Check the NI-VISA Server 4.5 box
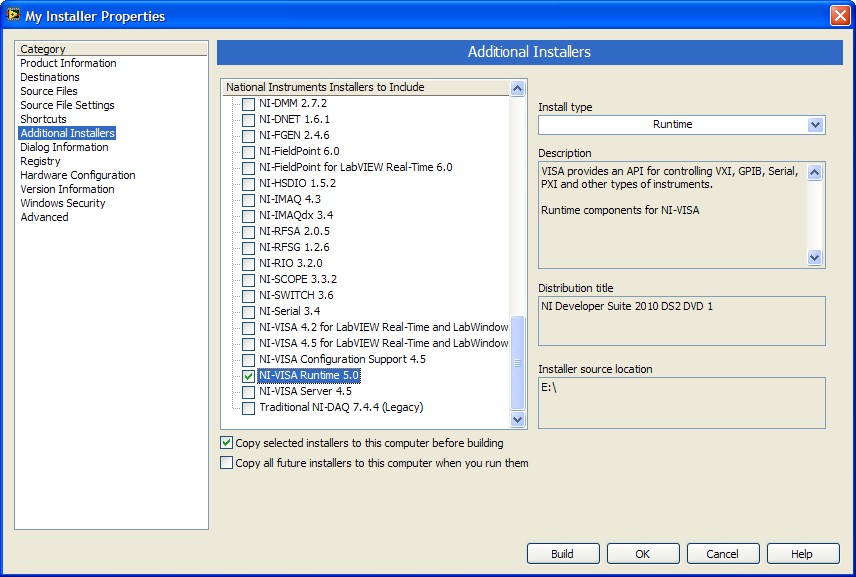The image size is (856, 577). pyautogui.click(x=248, y=392)
